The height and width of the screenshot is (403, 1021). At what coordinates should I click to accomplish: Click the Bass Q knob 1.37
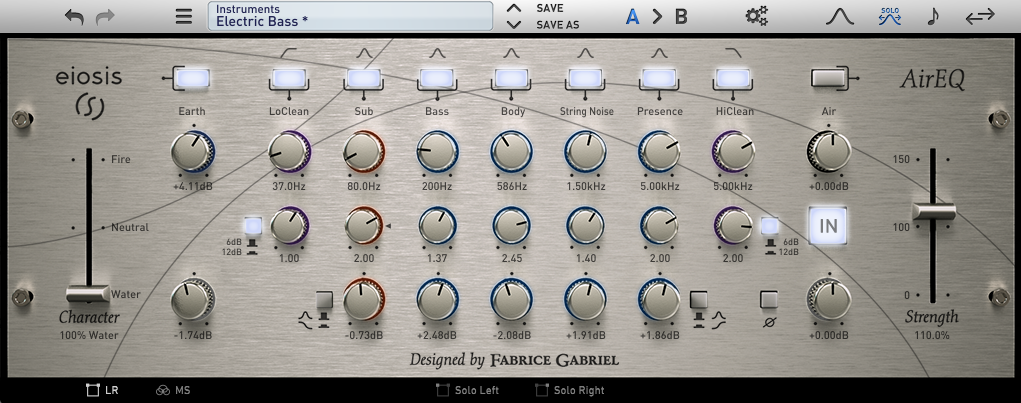coord(437,225)
